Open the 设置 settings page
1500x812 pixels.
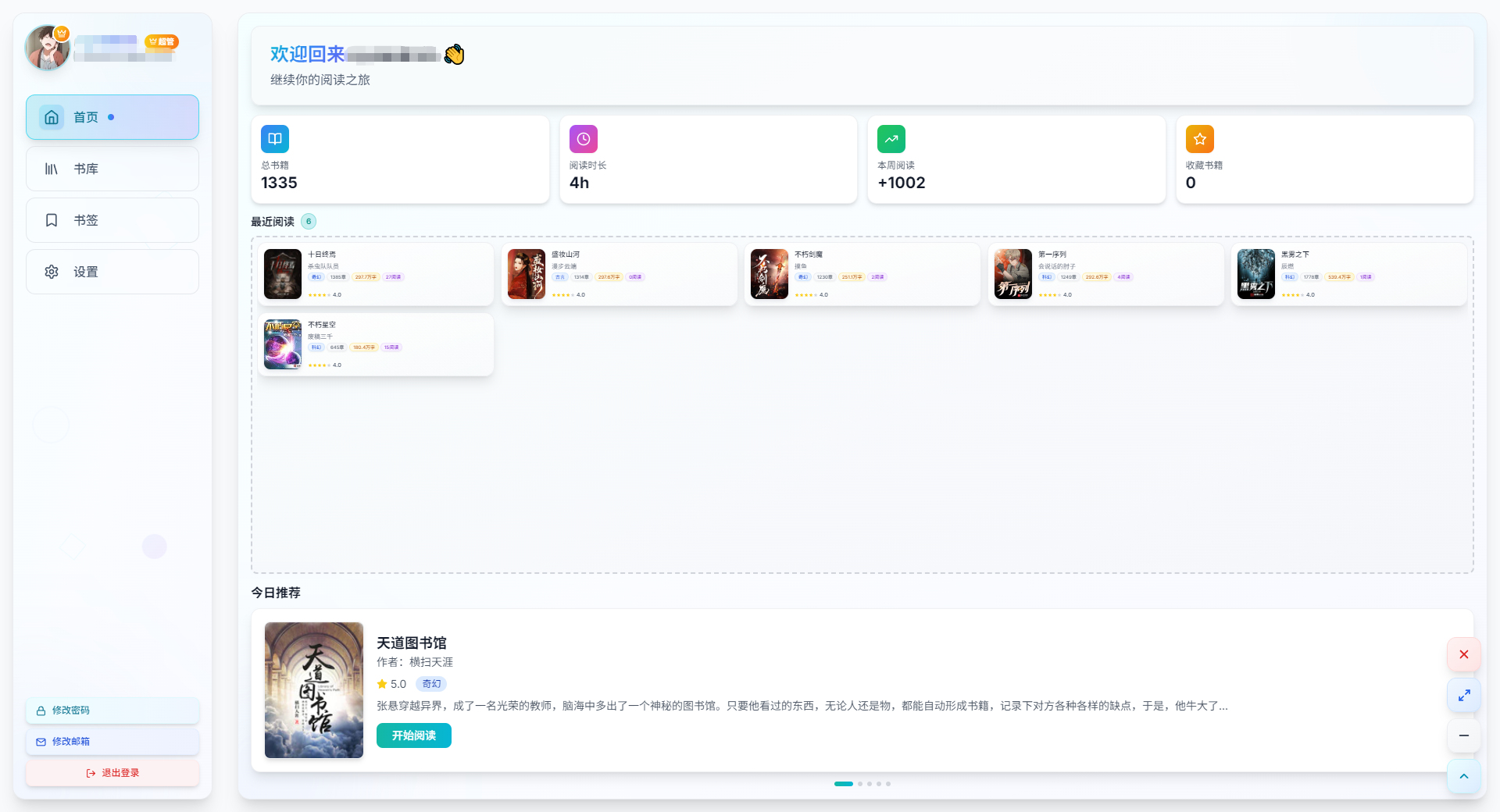pos(112,272)
